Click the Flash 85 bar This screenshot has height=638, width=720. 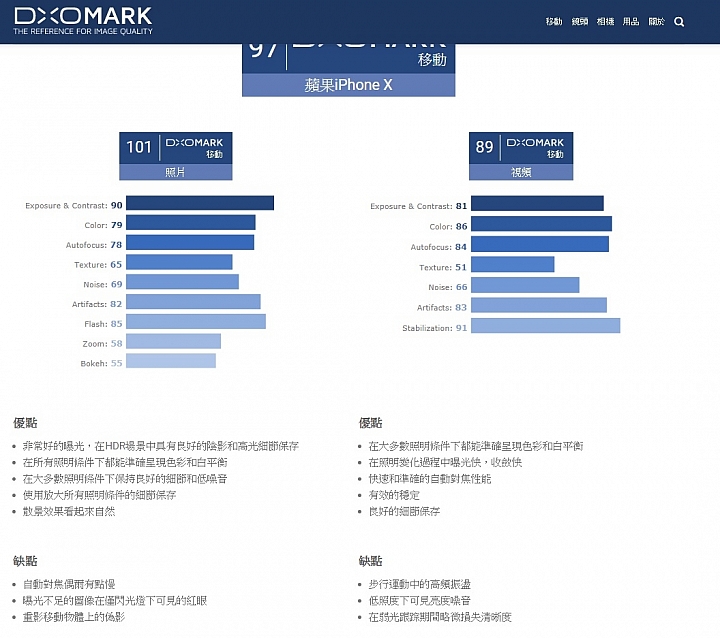coord(196,322)
